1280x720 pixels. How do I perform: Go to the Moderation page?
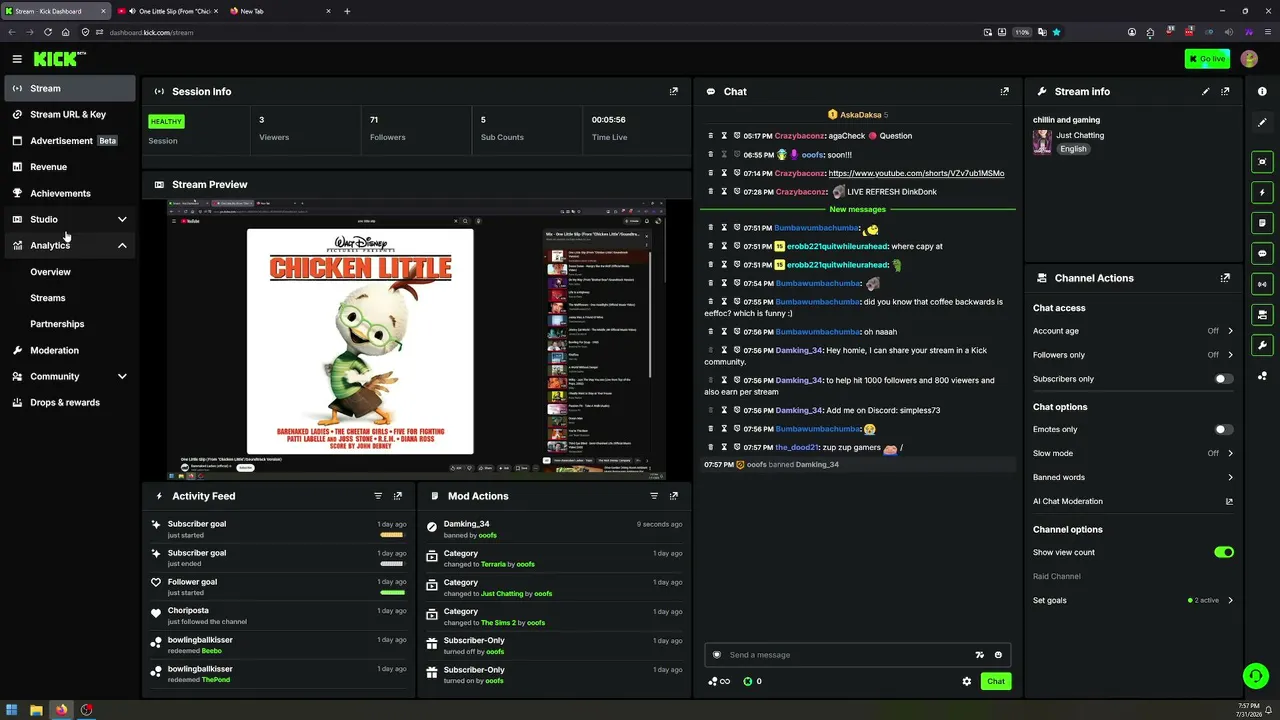(70, 350)
